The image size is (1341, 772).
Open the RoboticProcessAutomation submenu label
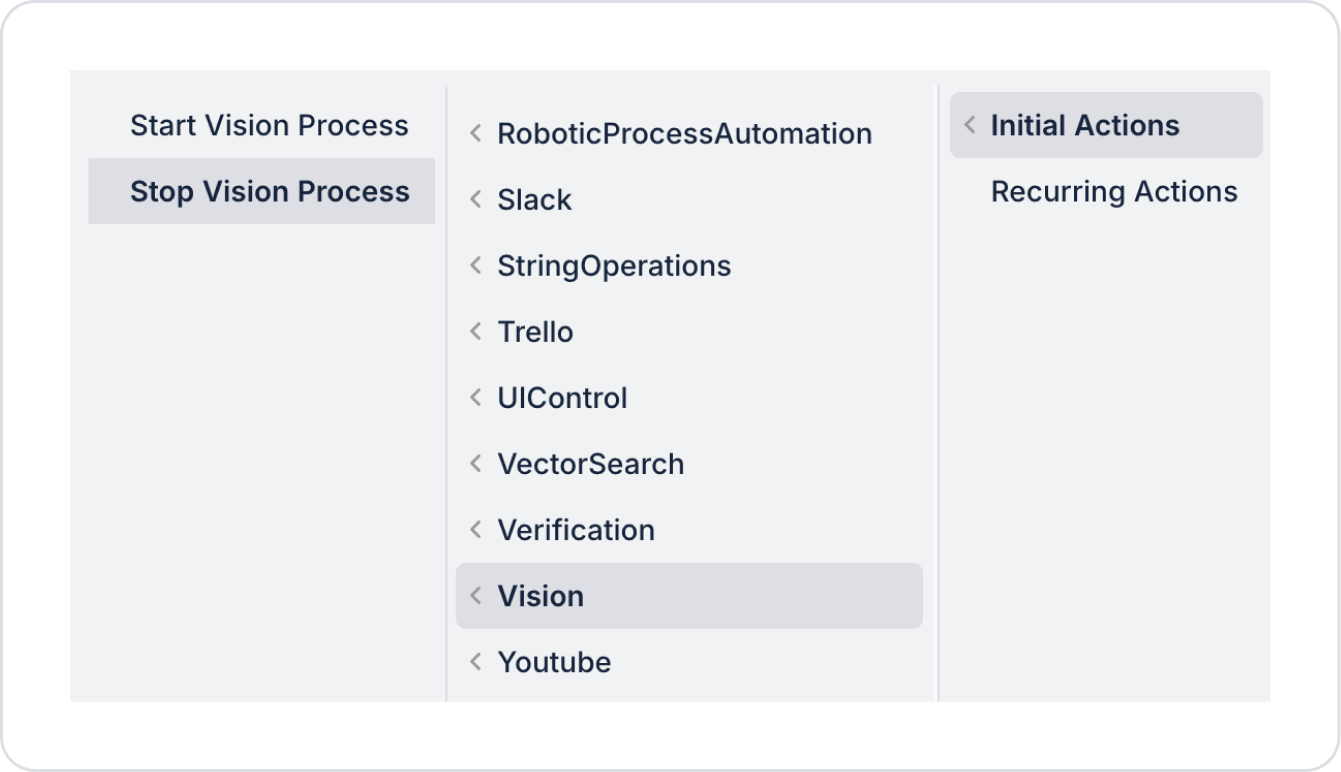point(684,134)
